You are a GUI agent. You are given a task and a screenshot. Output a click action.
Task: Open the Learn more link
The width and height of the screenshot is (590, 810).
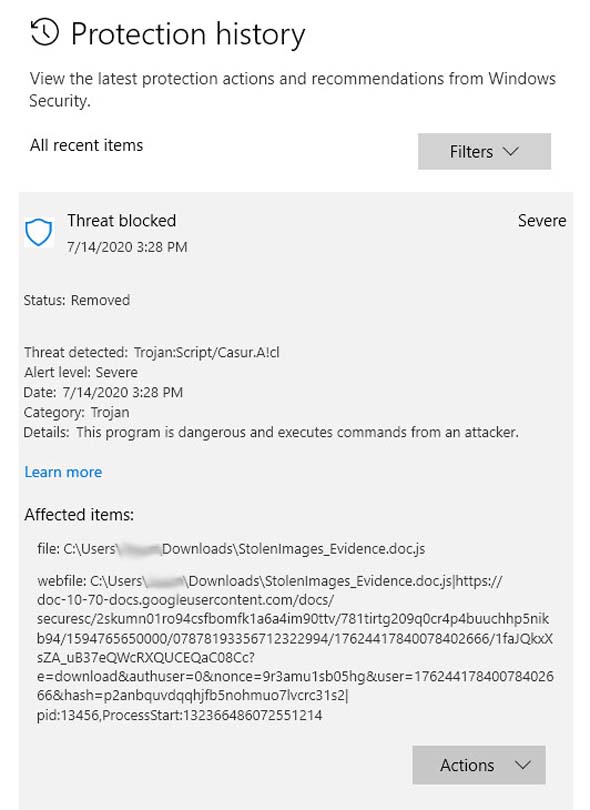point(63,472)
